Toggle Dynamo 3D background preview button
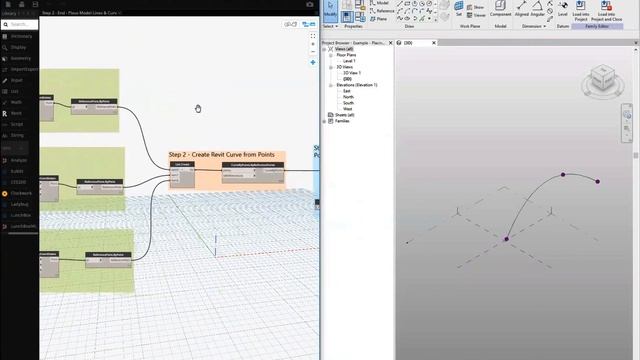 [x=291, y=24]
